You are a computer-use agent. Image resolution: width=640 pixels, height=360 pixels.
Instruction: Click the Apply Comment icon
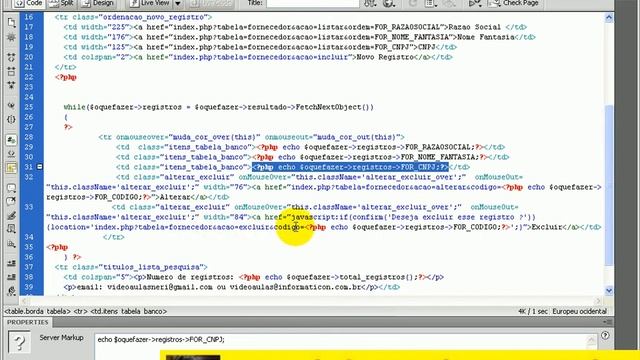(11, 188)
